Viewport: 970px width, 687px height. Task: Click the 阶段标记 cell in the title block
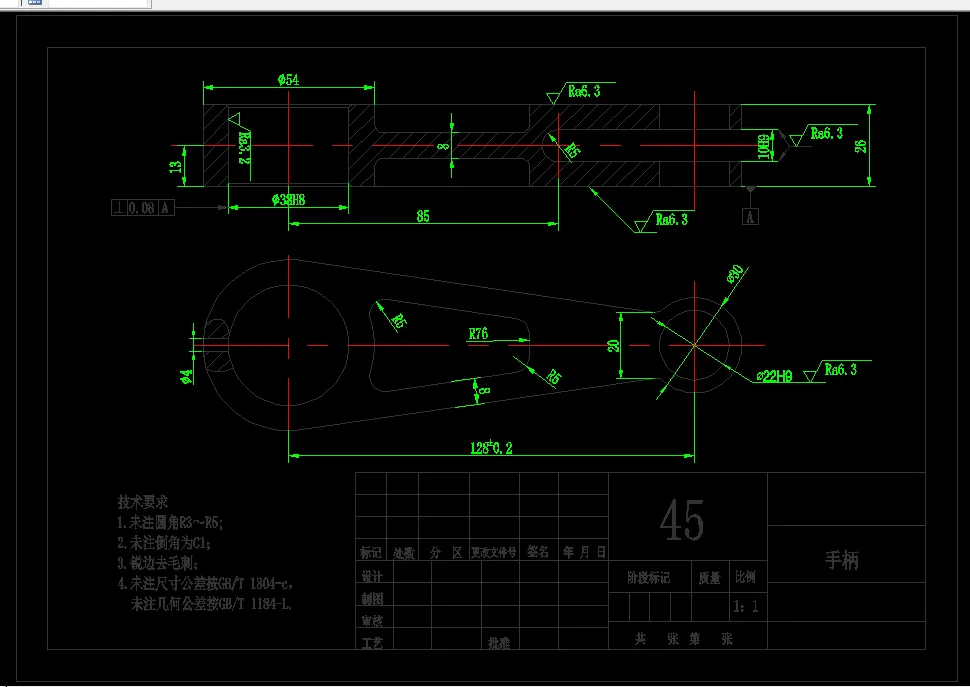click(651, 578)
